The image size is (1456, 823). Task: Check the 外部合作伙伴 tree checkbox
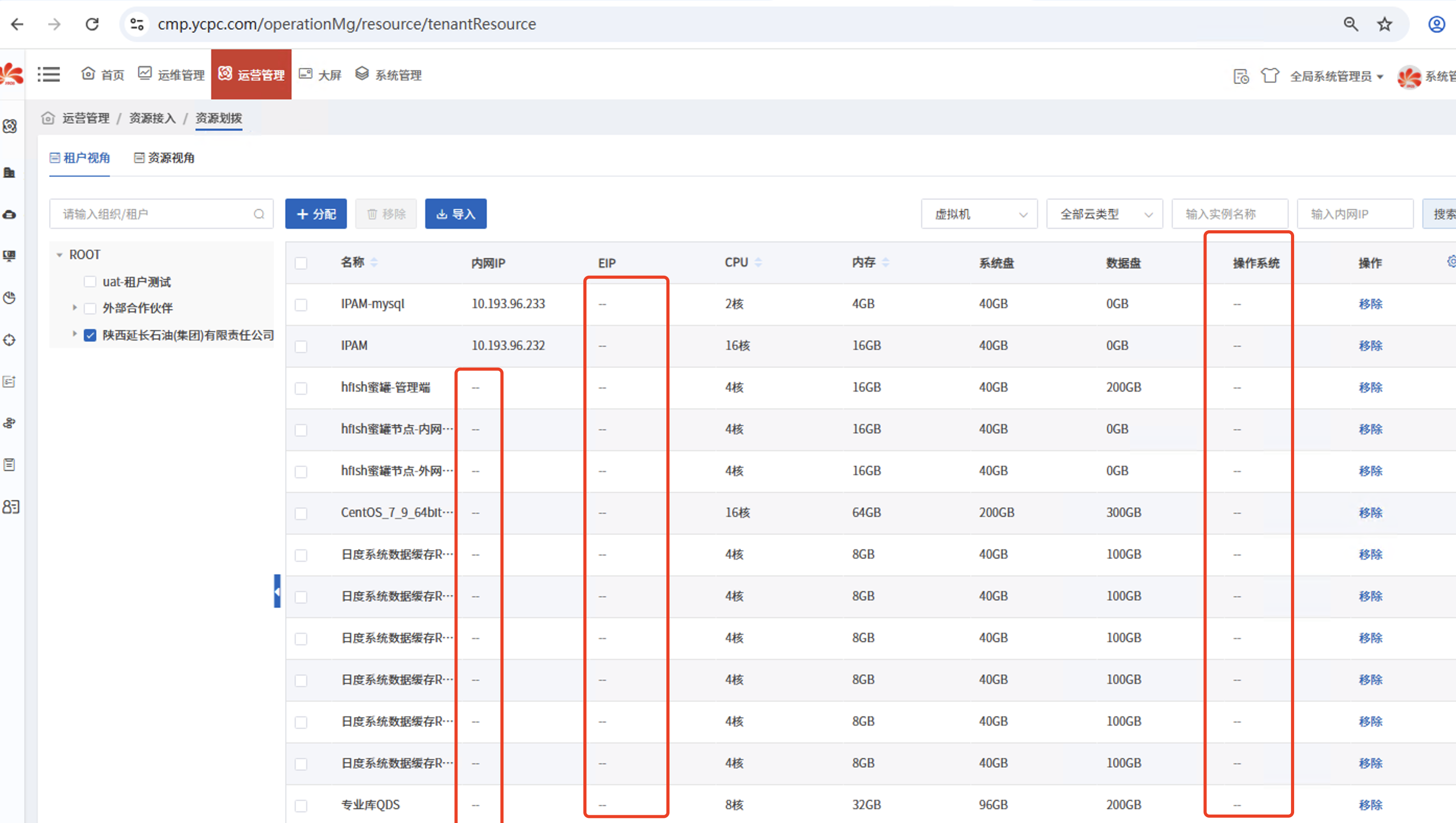[90, 308]
